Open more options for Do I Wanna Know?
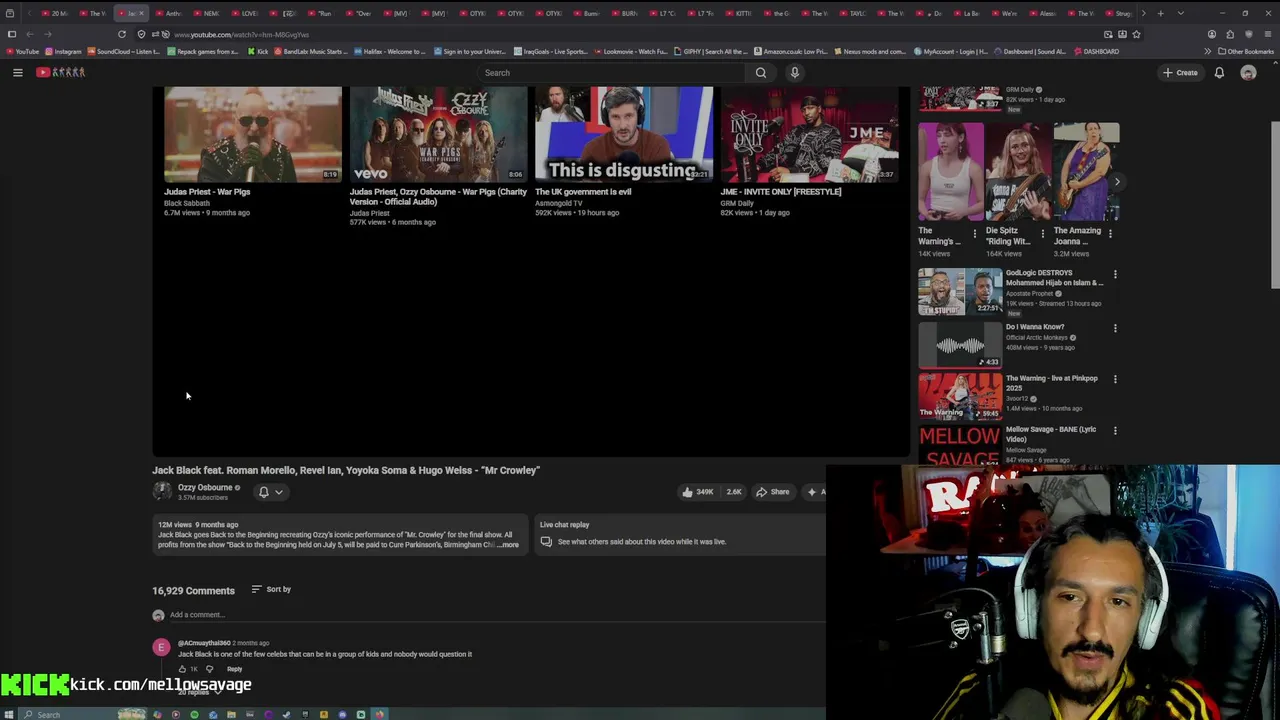 [x=1115, y=328]
